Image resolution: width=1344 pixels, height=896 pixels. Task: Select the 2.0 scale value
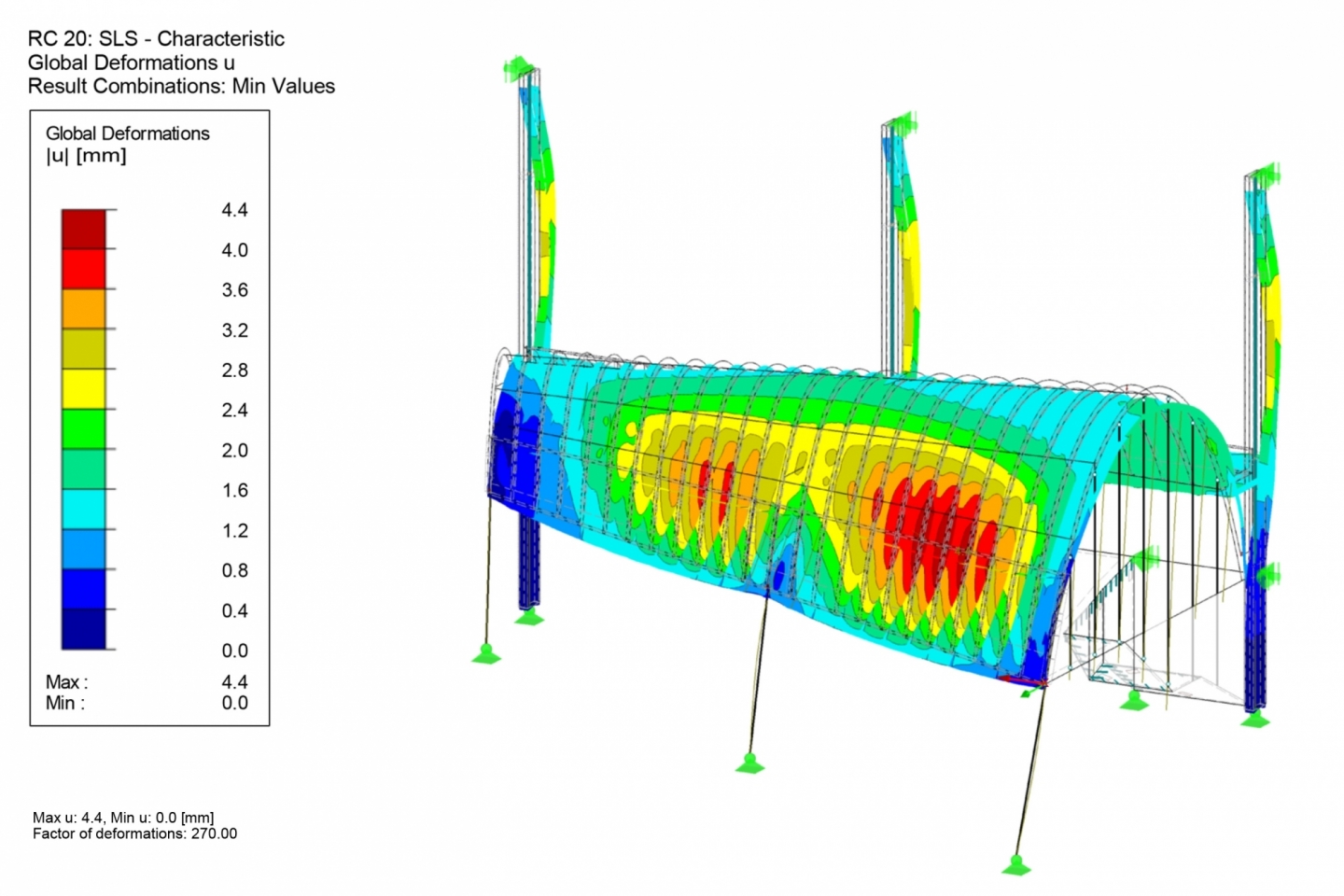[x=234, y=451]
